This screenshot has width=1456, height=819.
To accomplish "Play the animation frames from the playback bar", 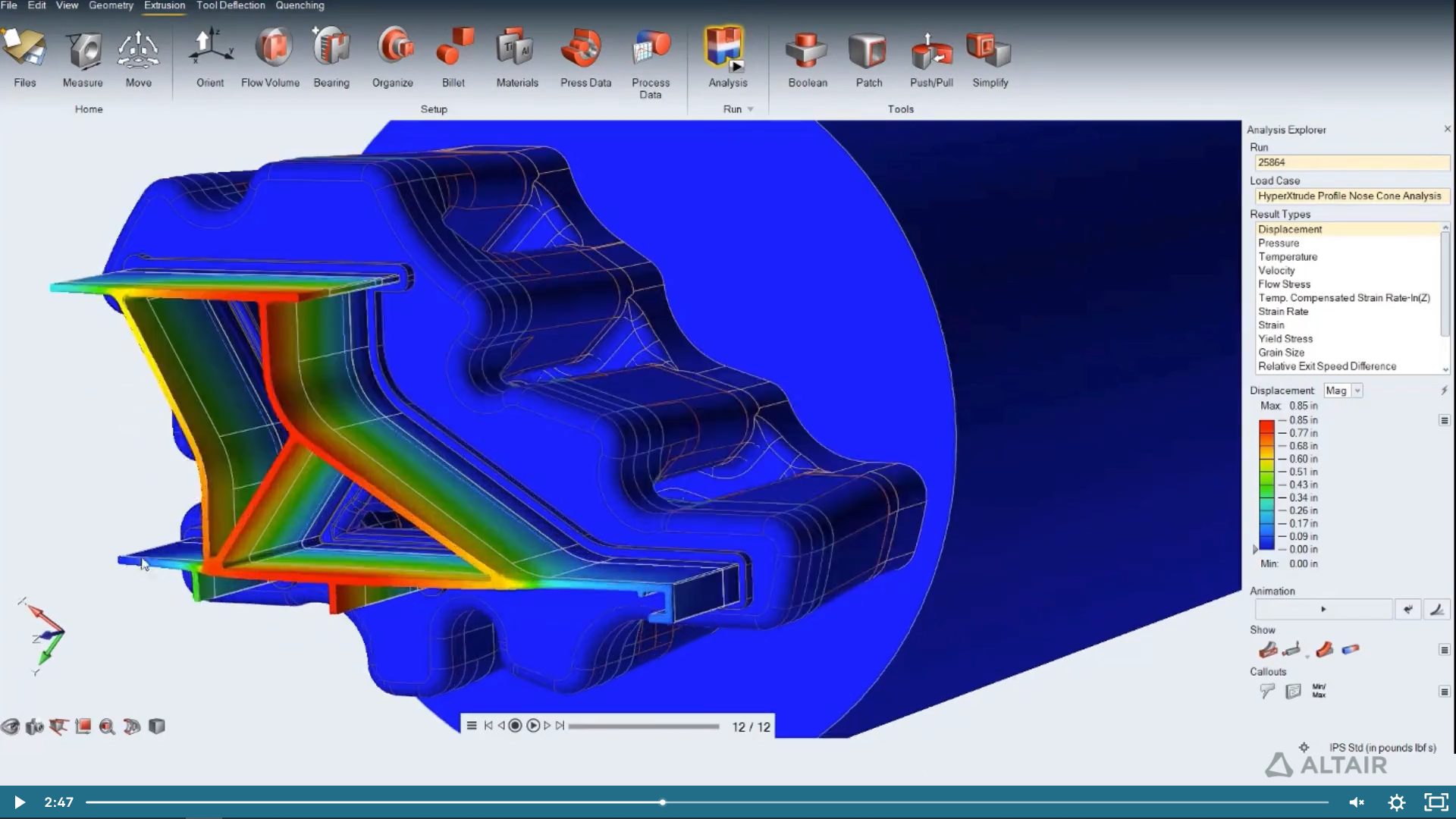I will pyautogui.click(x=534, y=725).
